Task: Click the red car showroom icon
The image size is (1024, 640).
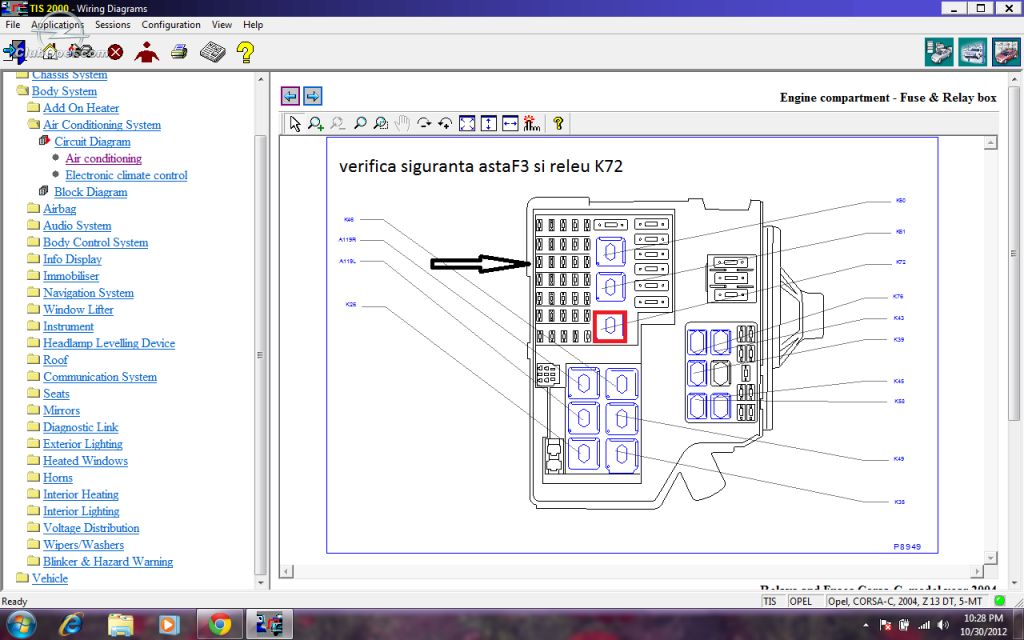Action: pyautogui.click(x=1006, y=52)
